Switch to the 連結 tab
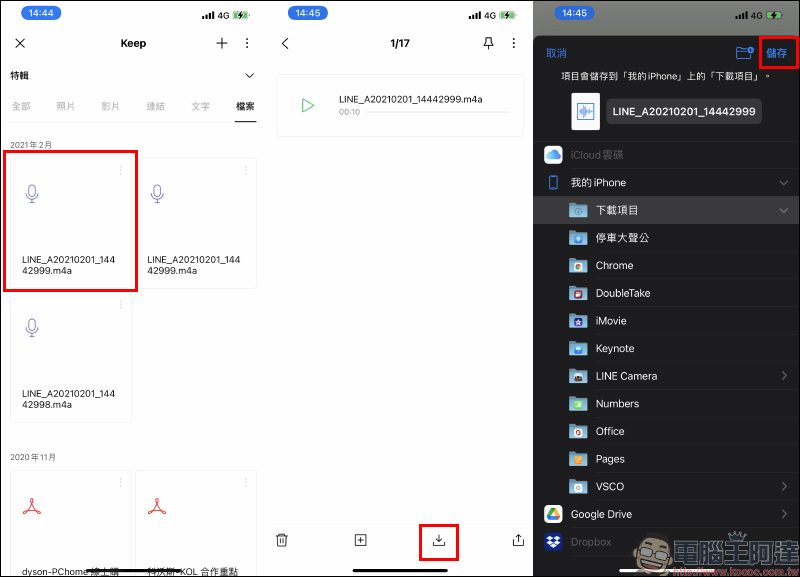This screenshot has height=577, width=800. pos(156,106)
